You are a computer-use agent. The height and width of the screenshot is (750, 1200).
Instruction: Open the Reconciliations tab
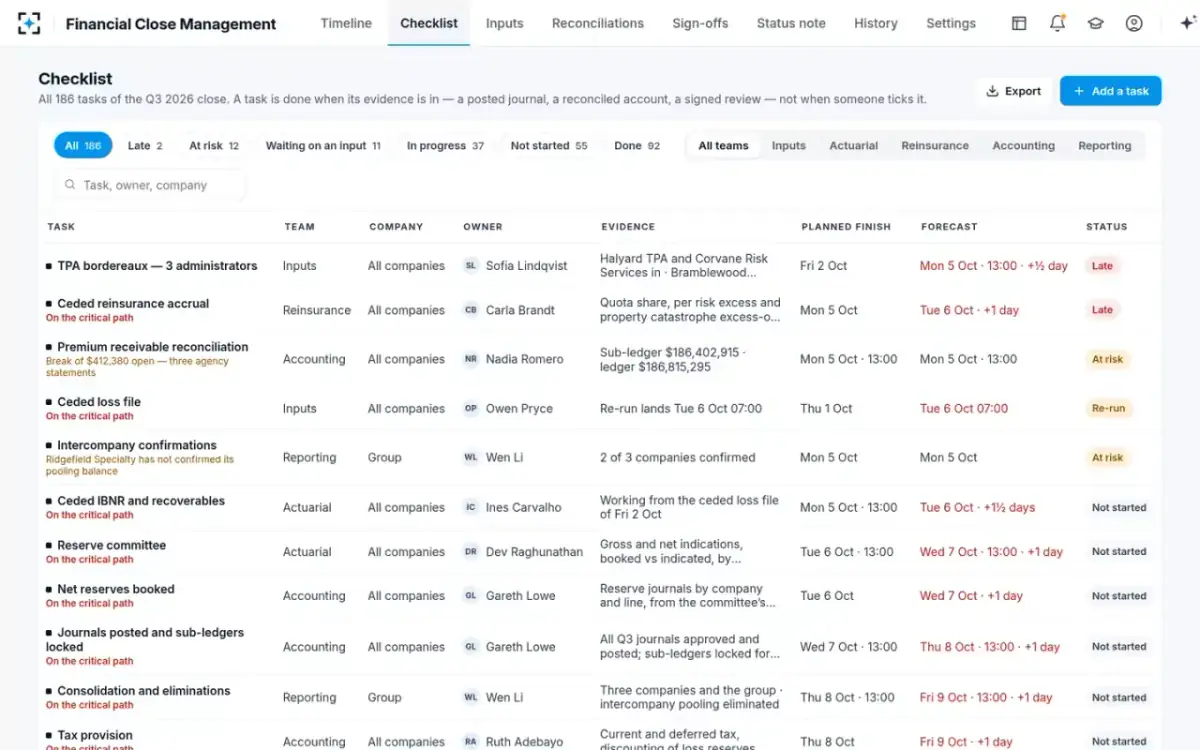598,23
